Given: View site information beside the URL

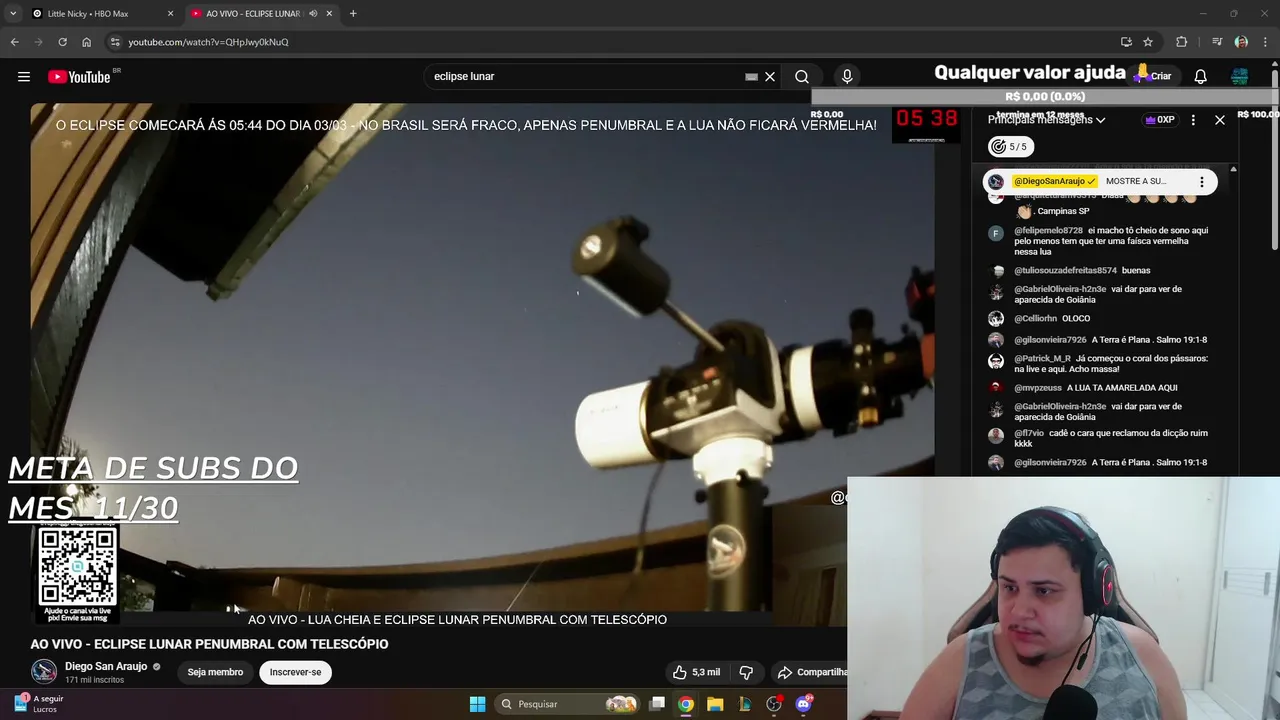Looking at the screenshot, I should (115, 42).
